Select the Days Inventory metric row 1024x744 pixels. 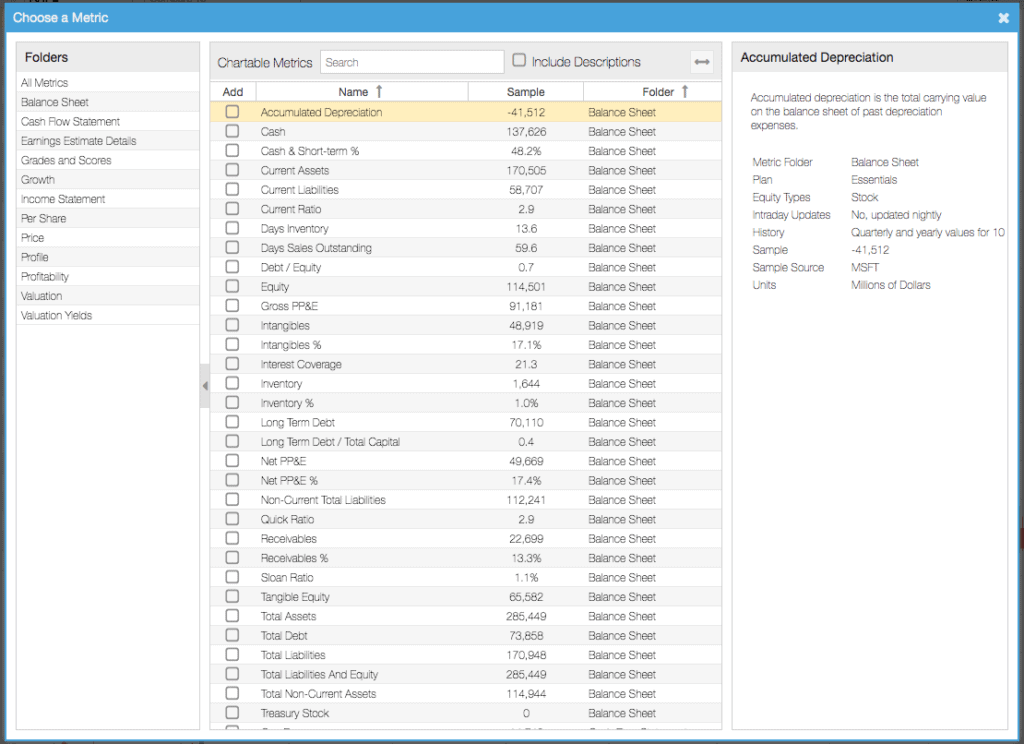coord(466,229)
